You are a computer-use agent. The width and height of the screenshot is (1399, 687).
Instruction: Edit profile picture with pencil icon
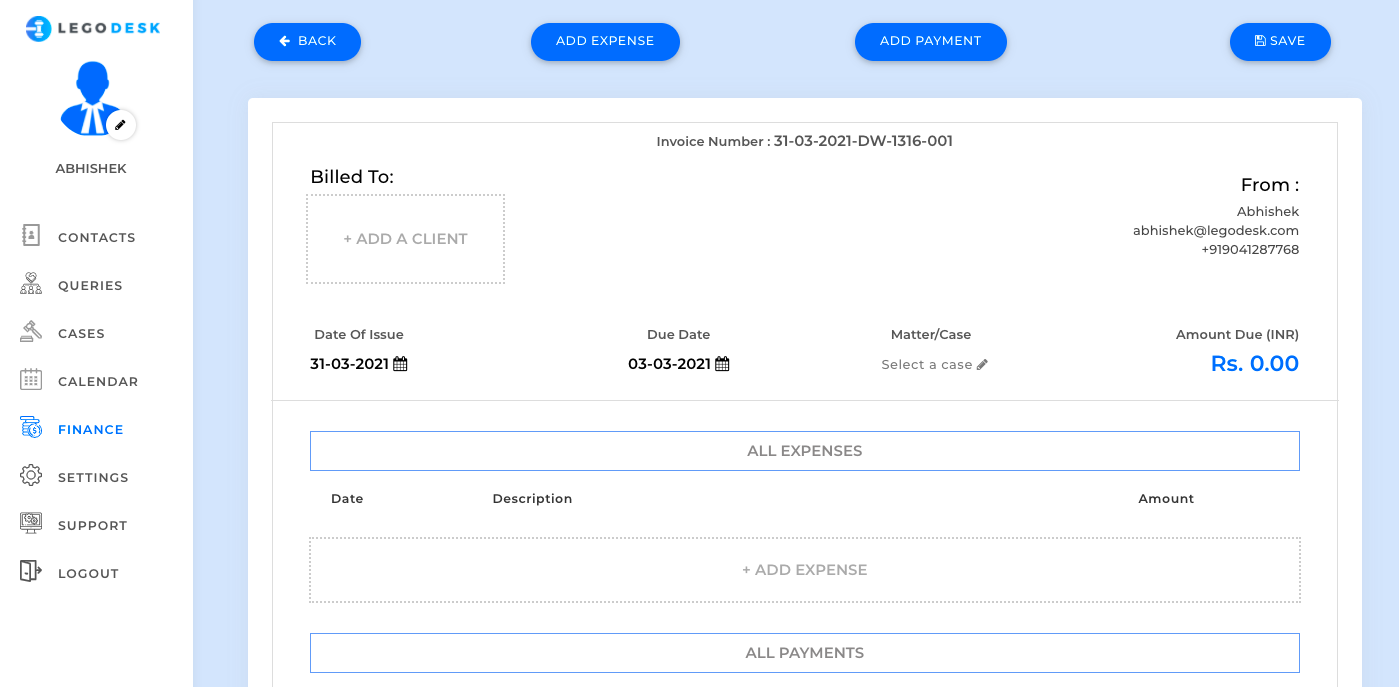click(121, 125)
